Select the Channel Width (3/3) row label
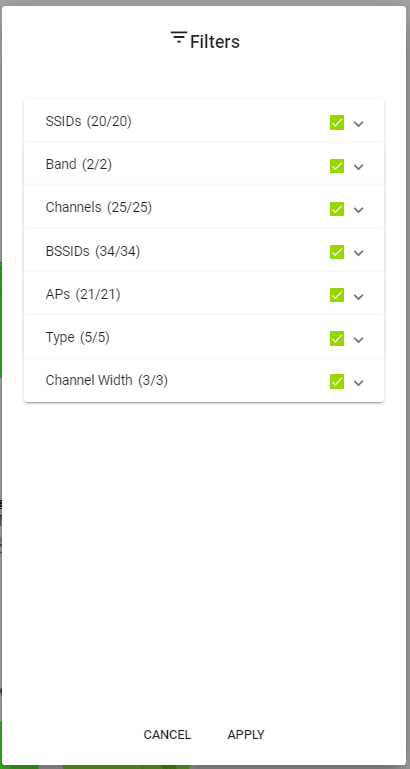410x769 pixels. [106, 380]
